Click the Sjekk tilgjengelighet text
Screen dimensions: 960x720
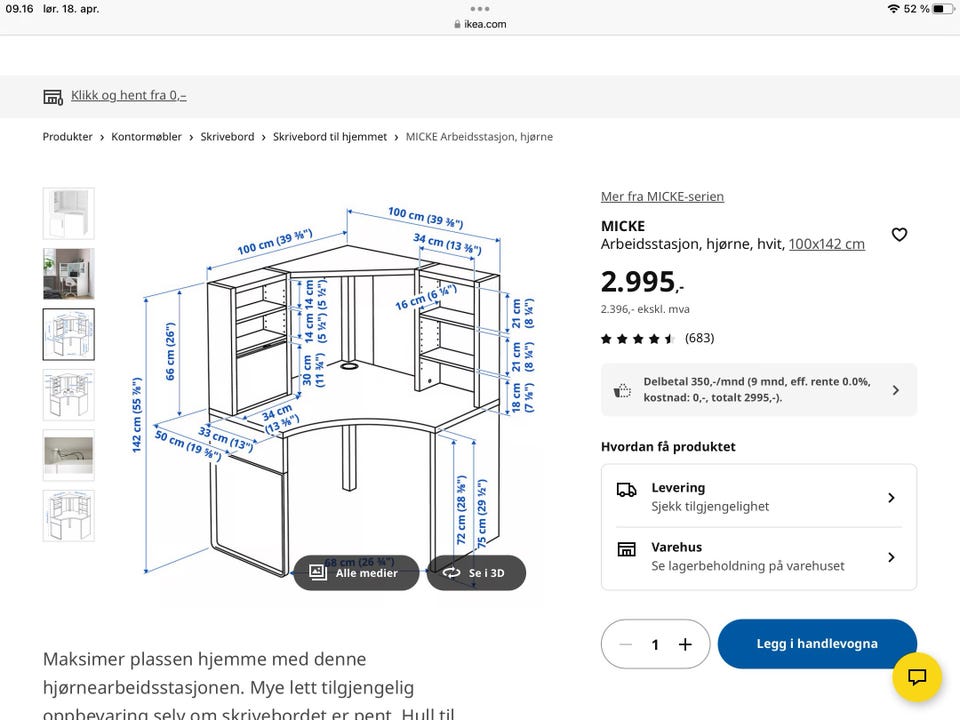coord(710,506)
